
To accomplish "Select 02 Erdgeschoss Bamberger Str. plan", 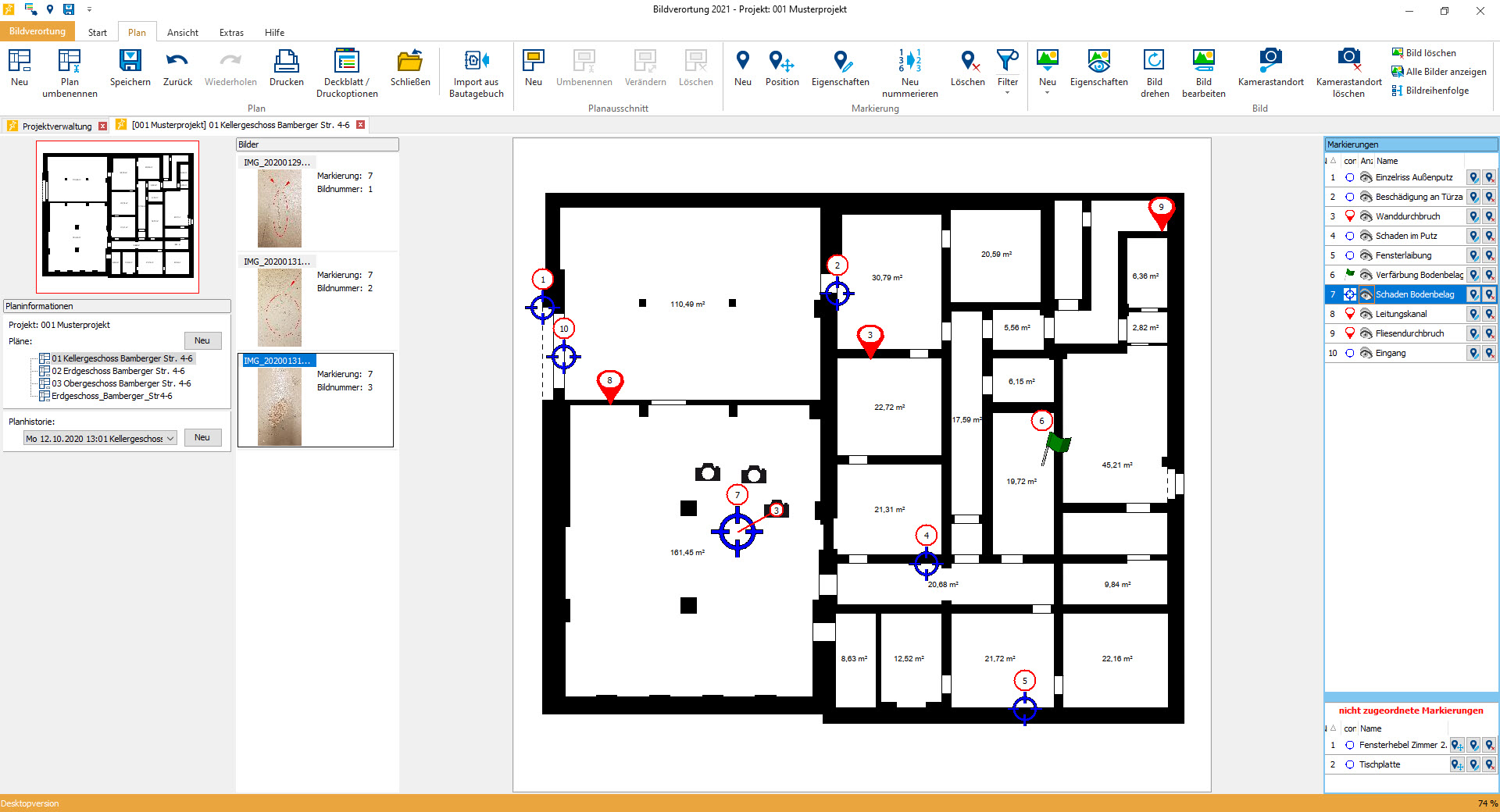I will click(x=118, y=371).
